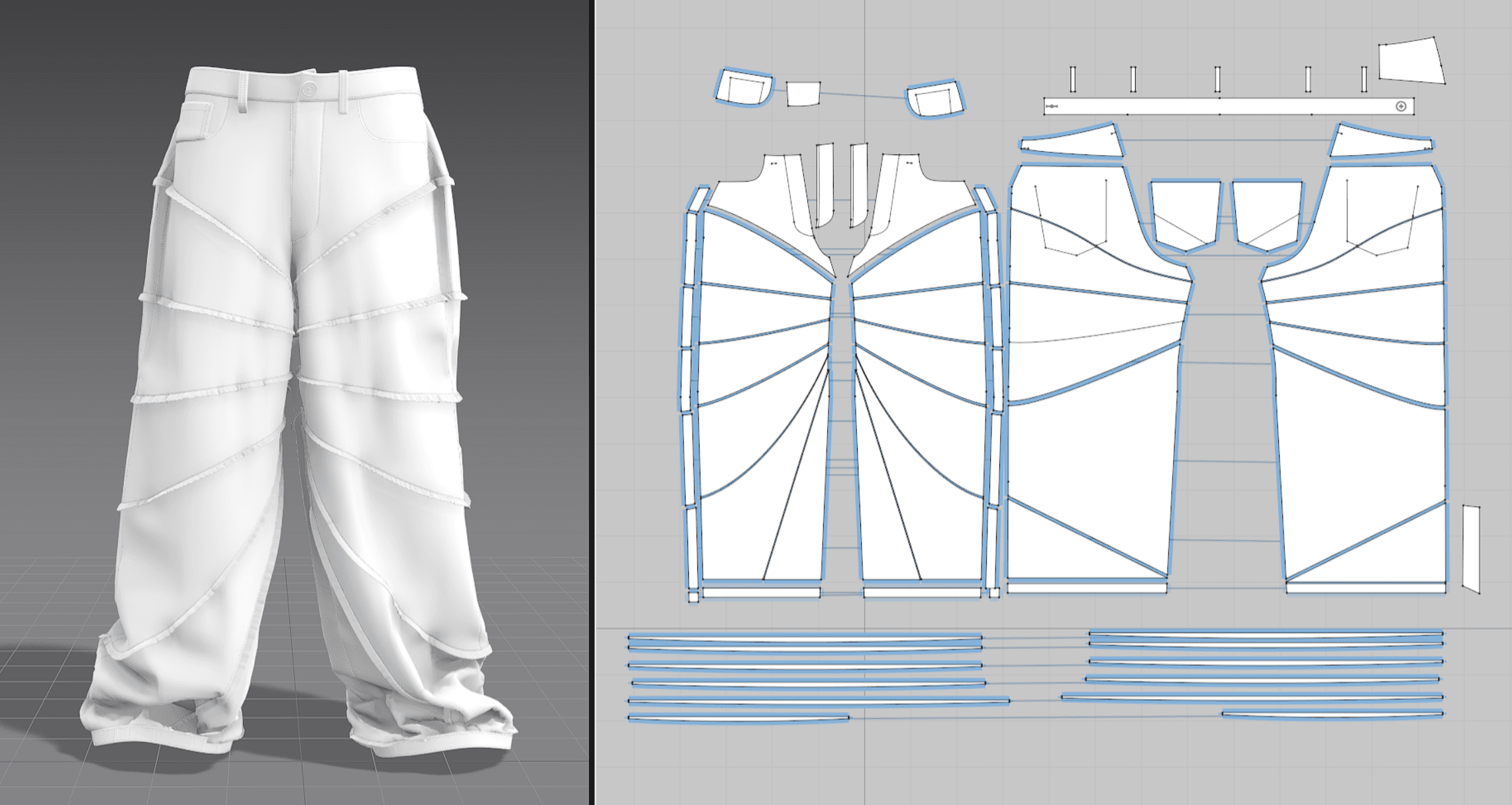Image resolution: width=1512 pixels, height=805 pixels.
Task: Select the top-left coin pocket pattern piece
Action: click(744, 89)
